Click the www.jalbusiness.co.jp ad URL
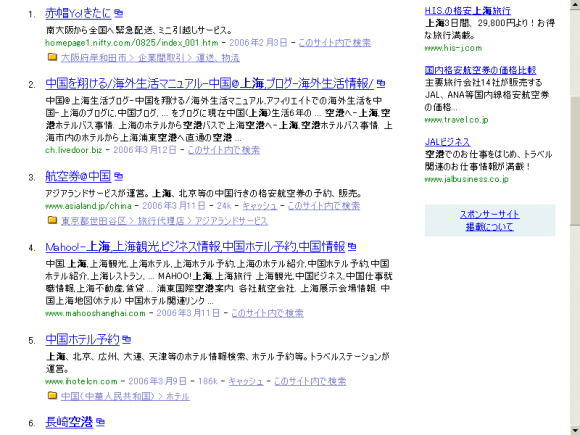580x435 pixels. (x=466, y=179)
